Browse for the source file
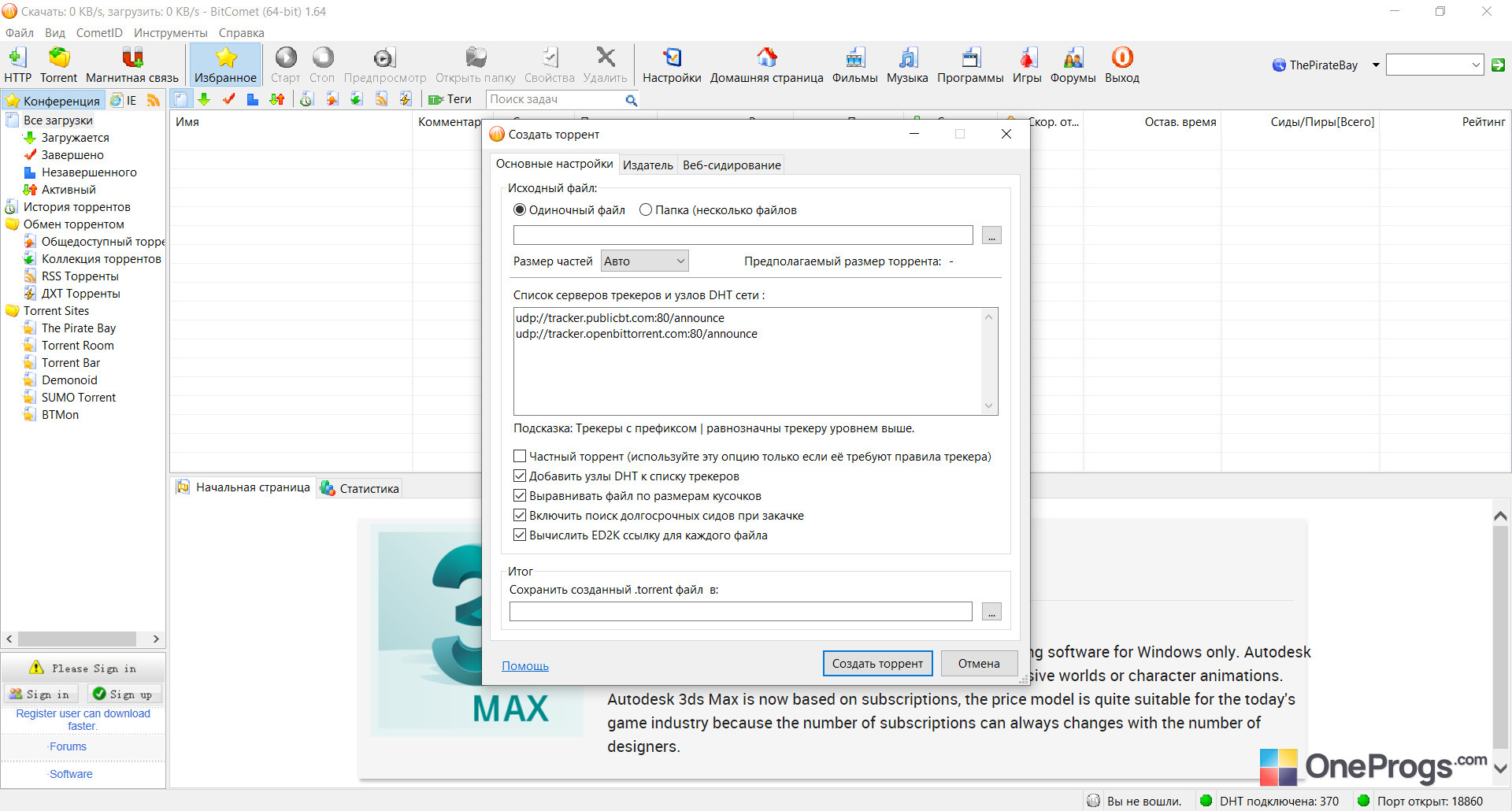 pyautogui.click(x=991, y=235)
